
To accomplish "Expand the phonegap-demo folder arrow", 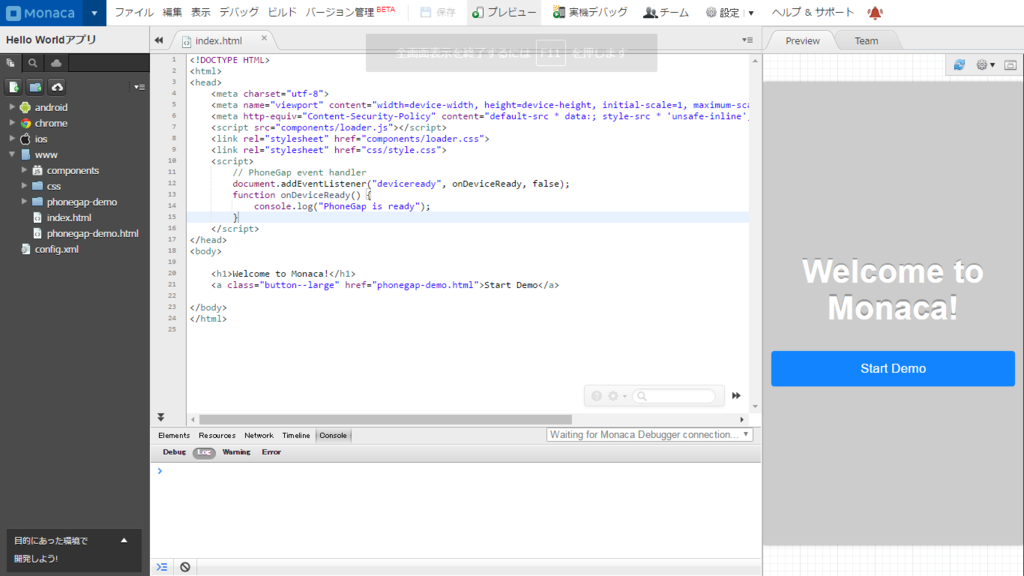I will [24, 201].
